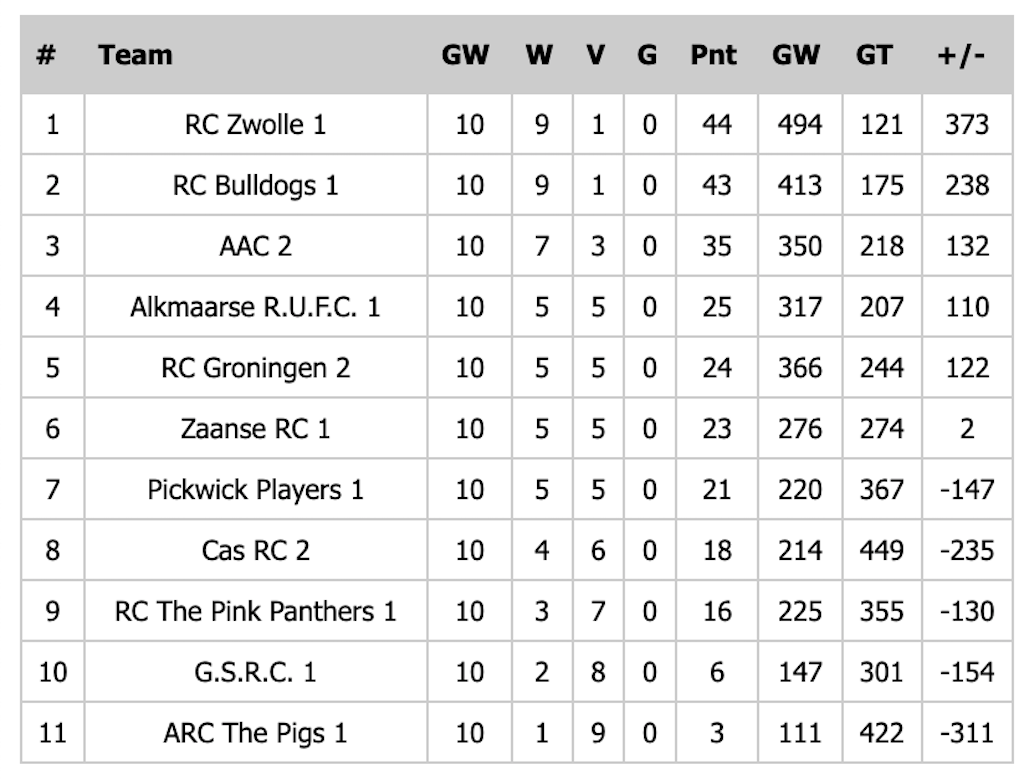Viewport: 1024px width, 780px height.
Task: Click the # rank column header
Action: pos(45,55)
